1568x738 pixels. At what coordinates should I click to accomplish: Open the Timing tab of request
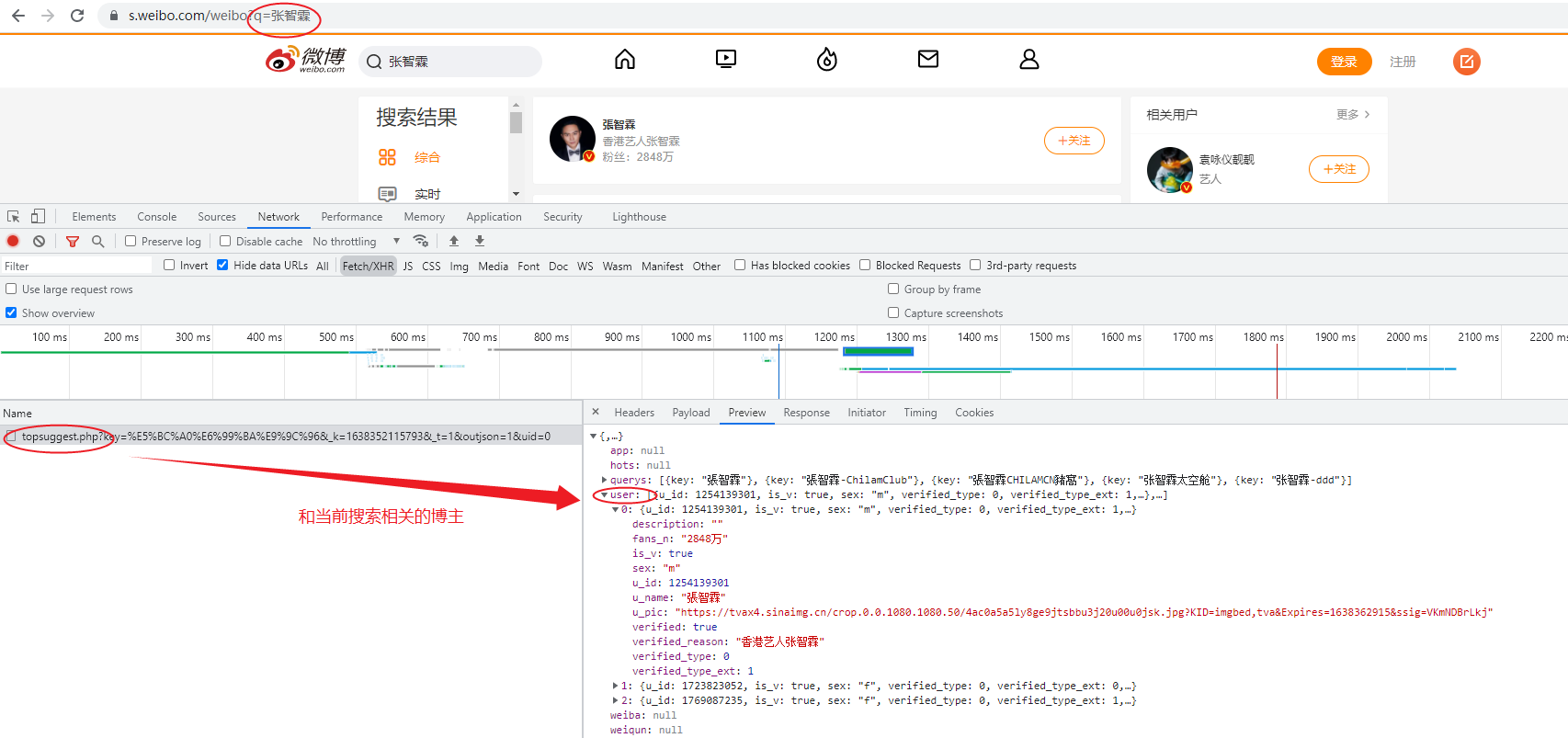[x=920, y=413]
